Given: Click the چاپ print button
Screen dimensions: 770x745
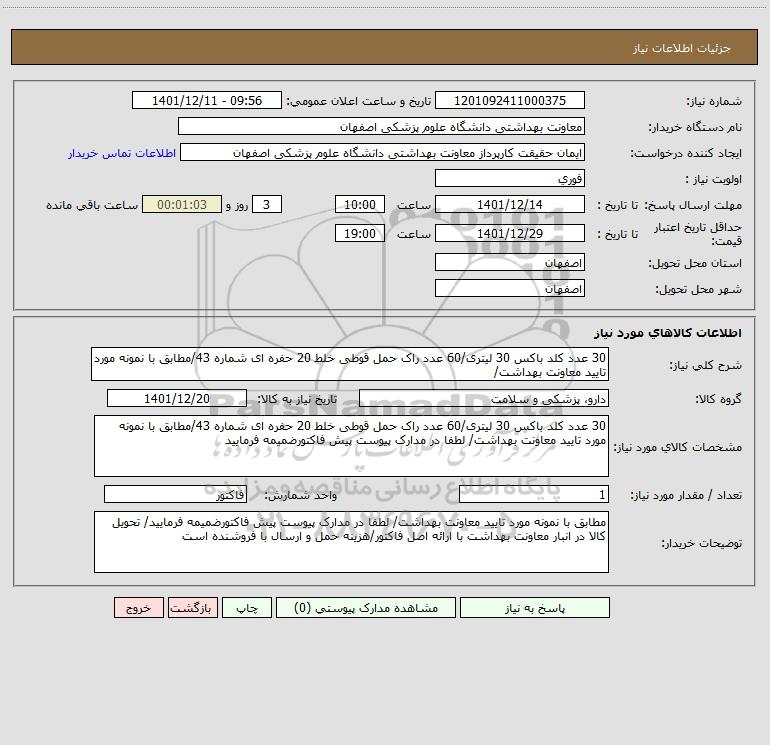Looking at the screenshot, I should 247,608.
